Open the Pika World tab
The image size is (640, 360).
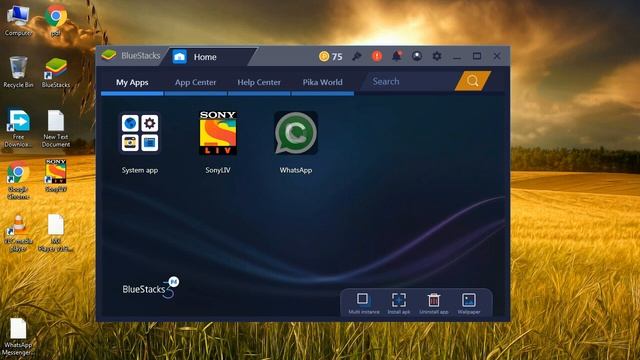tap(322, 82)
